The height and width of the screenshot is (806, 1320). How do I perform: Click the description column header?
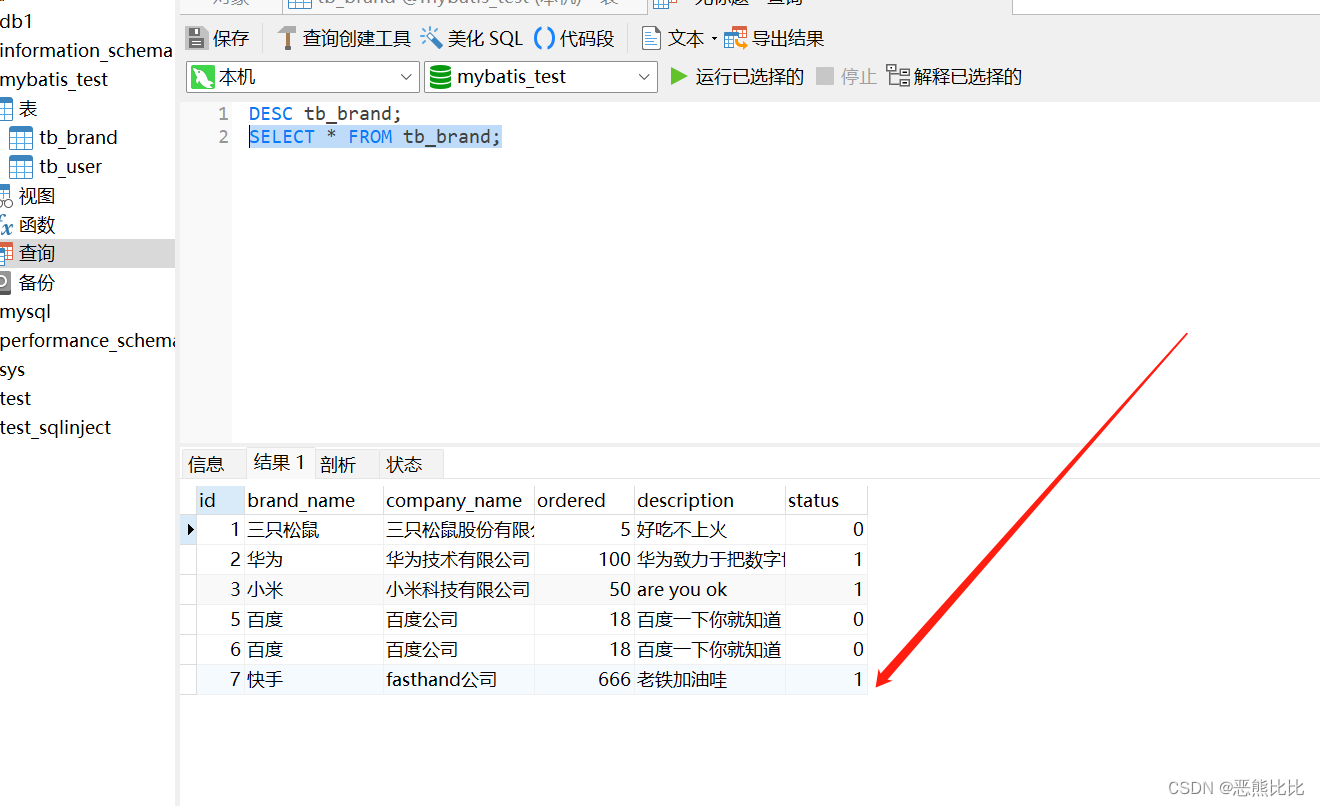tap(710, 500)
